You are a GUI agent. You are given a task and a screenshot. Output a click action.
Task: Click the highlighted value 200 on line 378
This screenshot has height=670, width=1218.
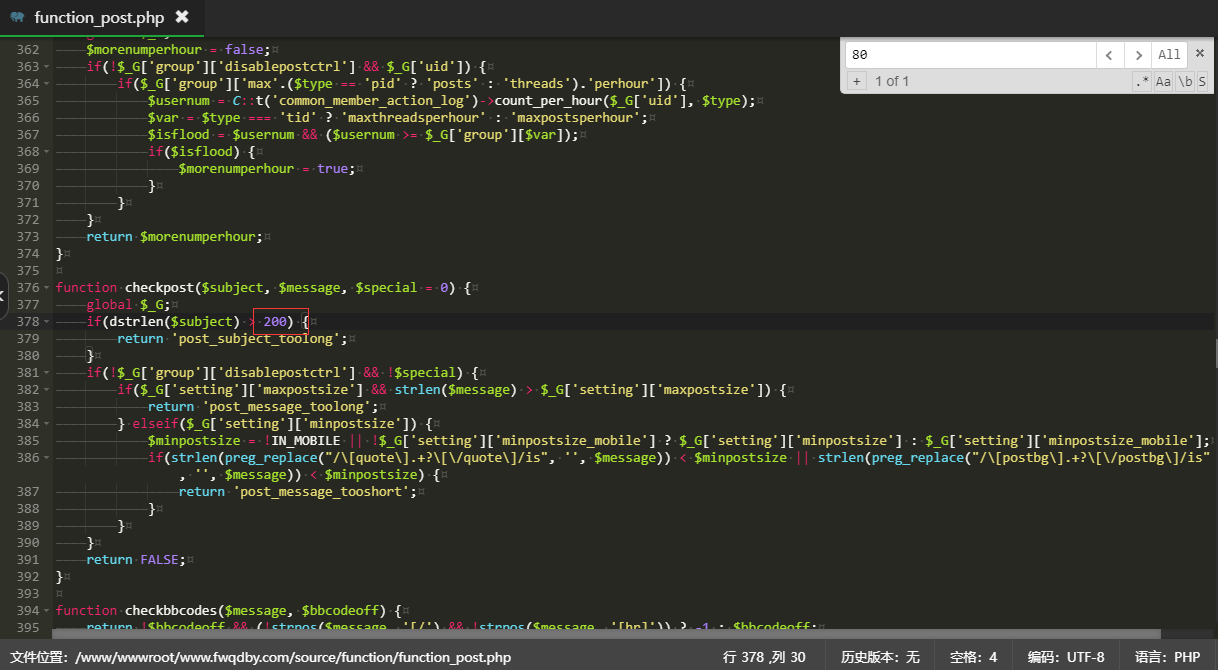tap(276, 322)
